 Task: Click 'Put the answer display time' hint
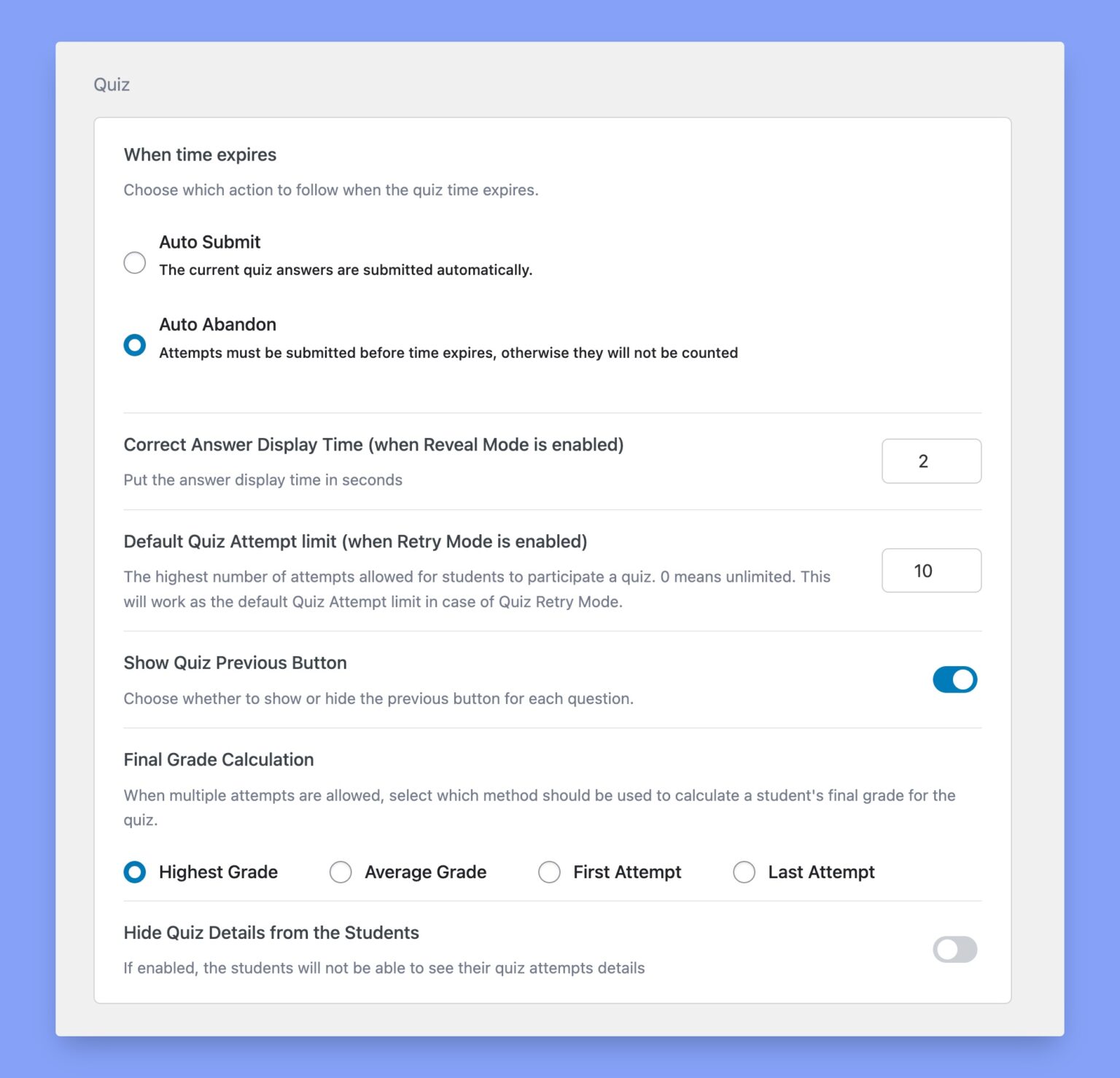[262, 480]
